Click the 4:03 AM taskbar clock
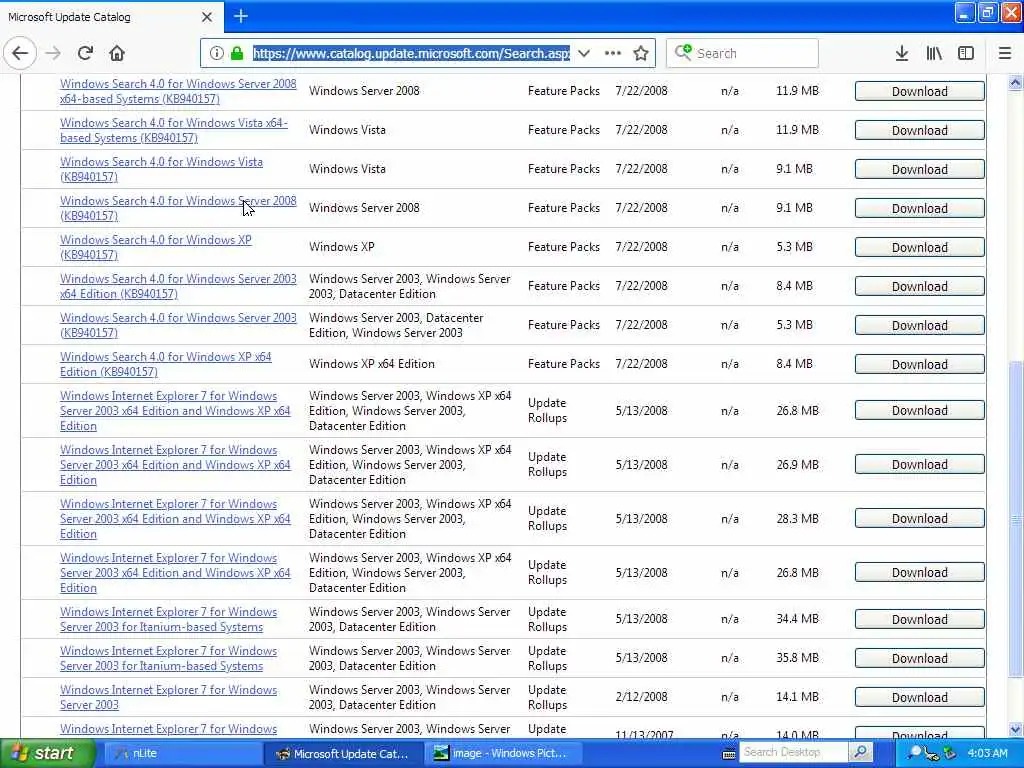Viewport: 1024px width, 768px height. pos(987,754)
